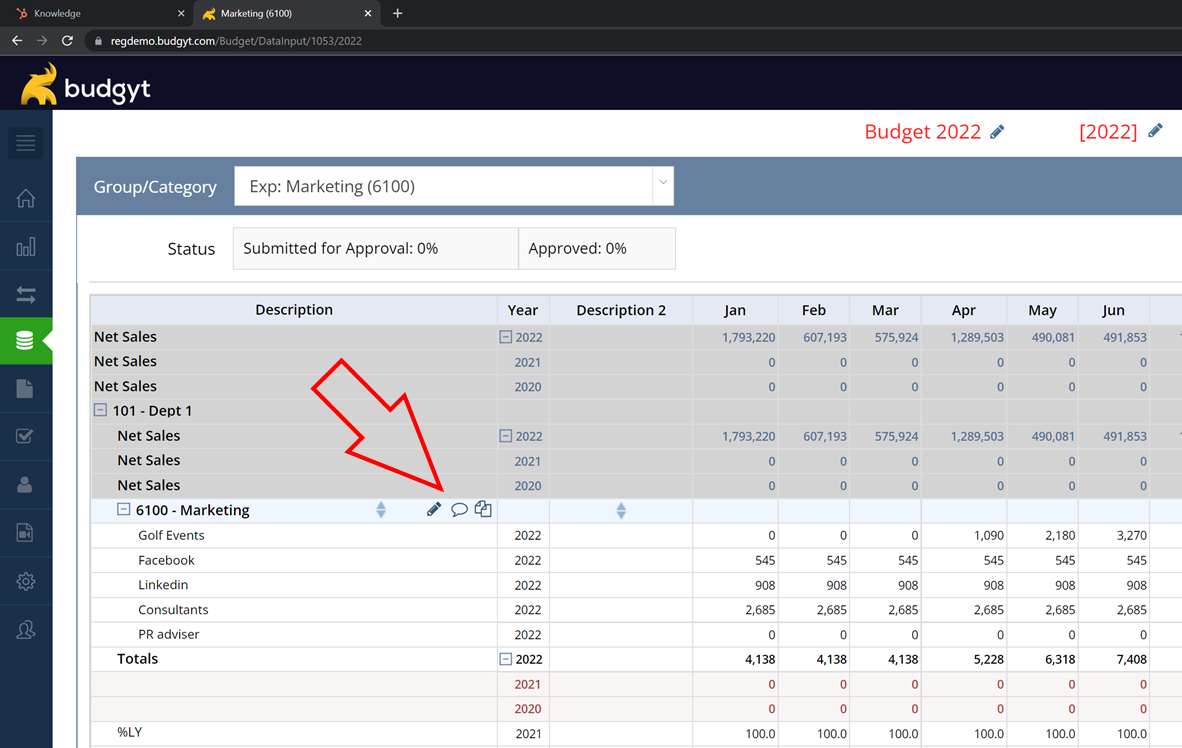Collapse the 6100 - Marketing section

point(124,510)
